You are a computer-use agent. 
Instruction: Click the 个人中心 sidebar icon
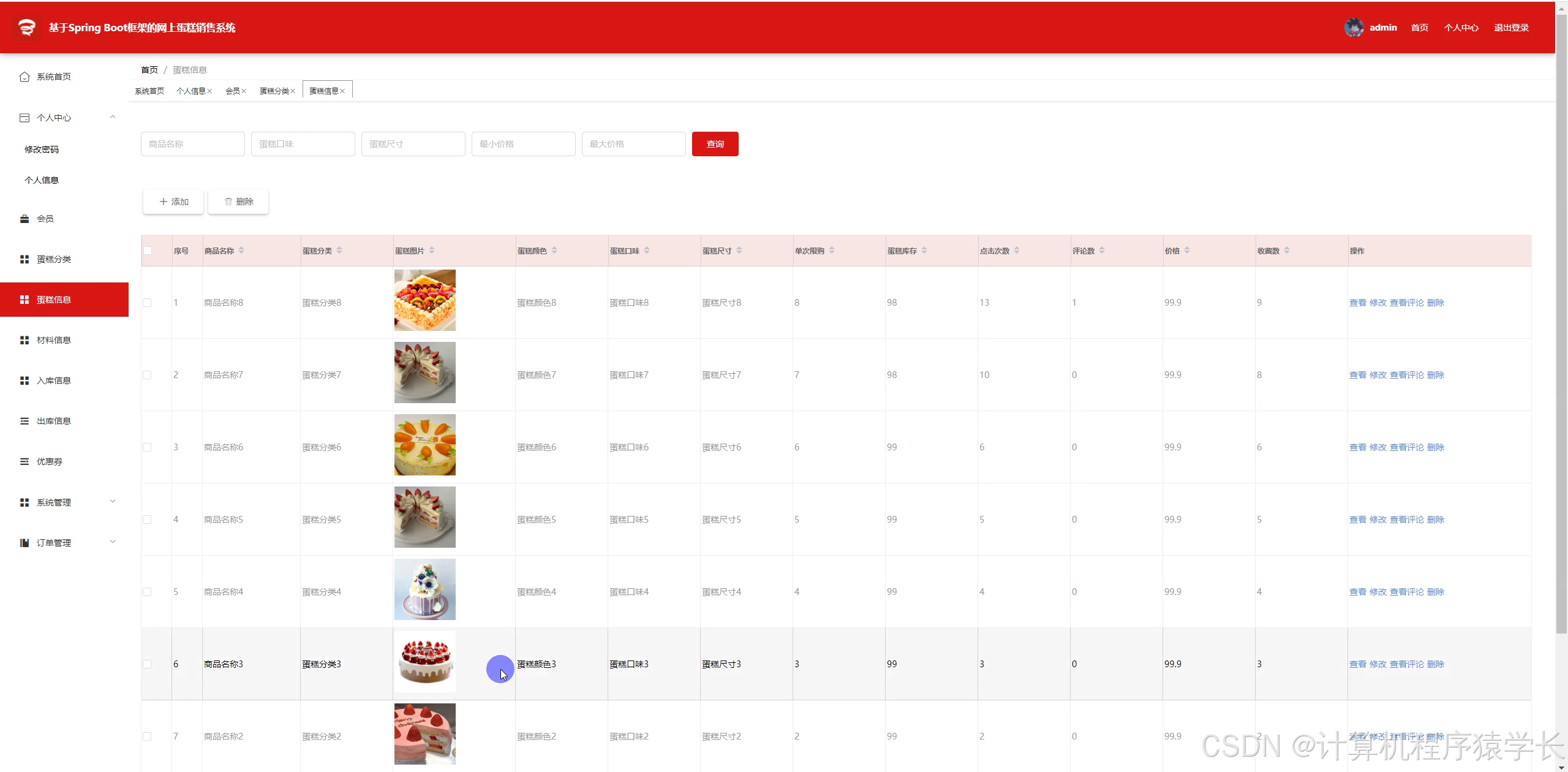[24, 118]
